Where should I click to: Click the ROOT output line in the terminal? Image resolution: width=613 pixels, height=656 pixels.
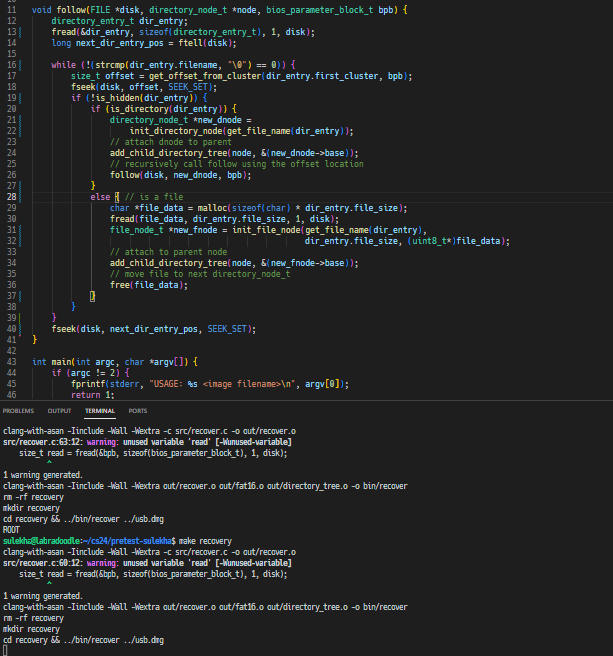click(x=12, y=530)
